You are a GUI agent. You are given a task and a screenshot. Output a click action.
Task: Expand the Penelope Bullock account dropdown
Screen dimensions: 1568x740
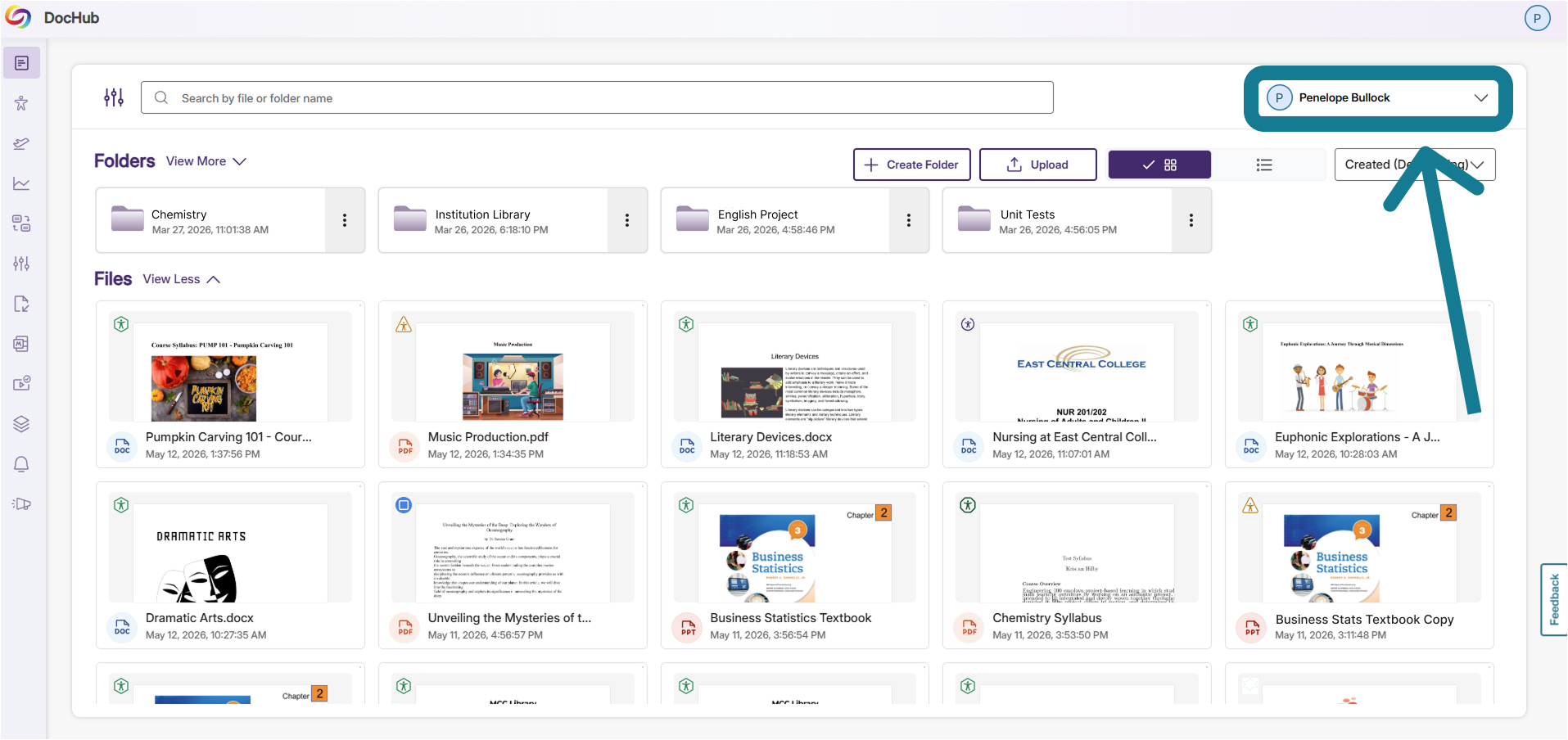pyautogui.click(x=1378, y=97)
